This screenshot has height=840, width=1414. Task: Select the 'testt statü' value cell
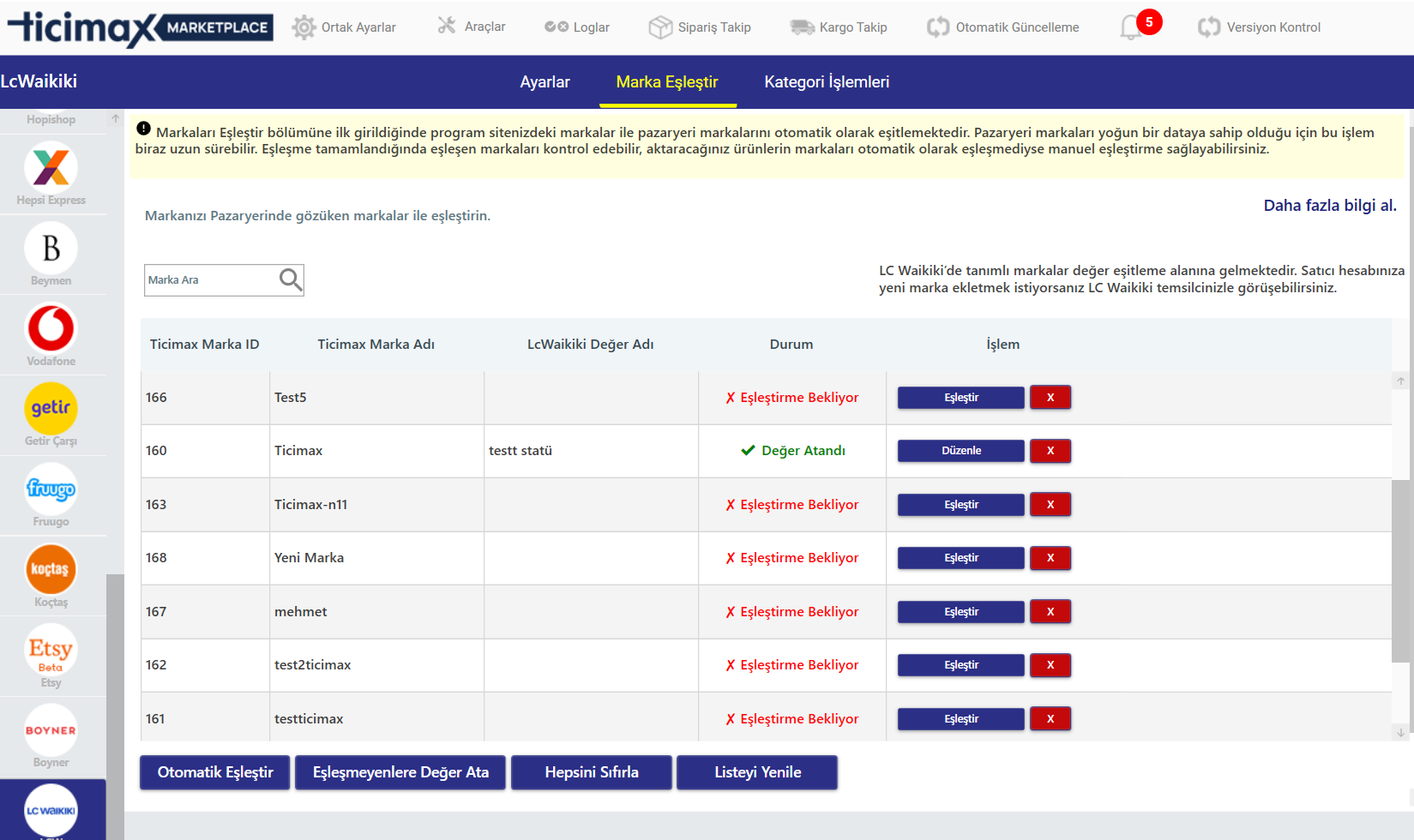point(591,451)
